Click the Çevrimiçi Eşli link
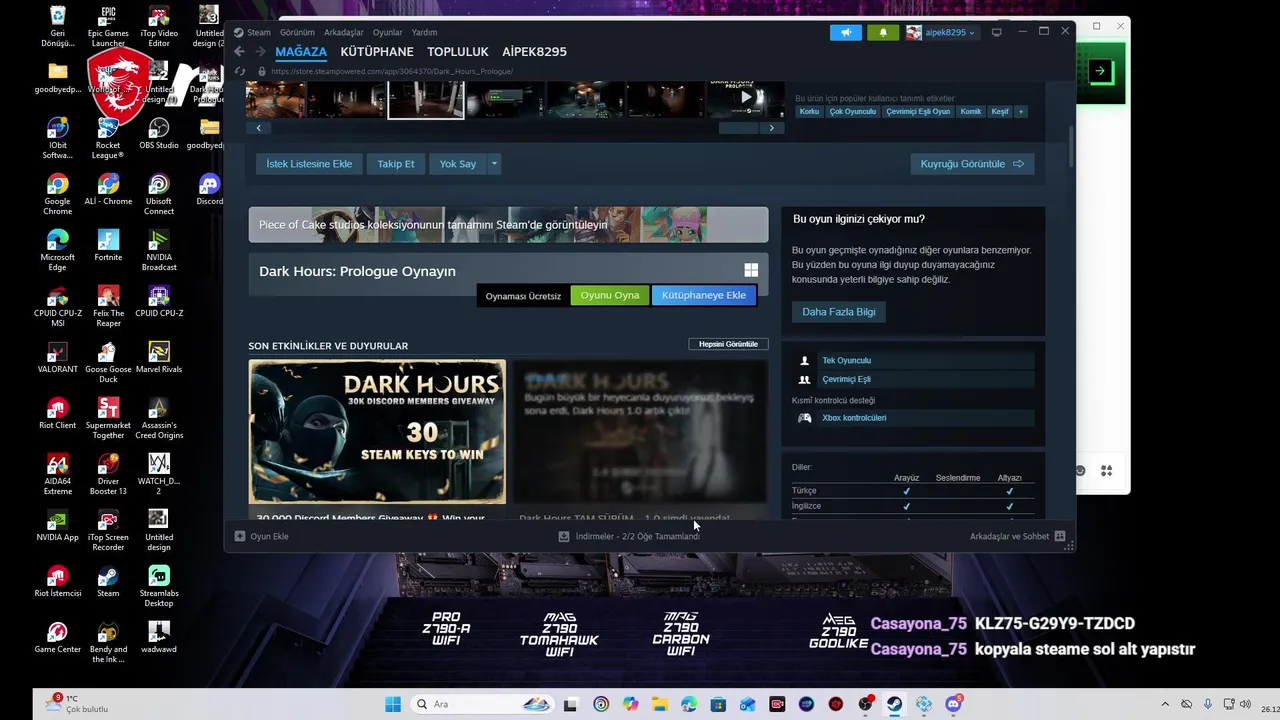 point(846,379)
